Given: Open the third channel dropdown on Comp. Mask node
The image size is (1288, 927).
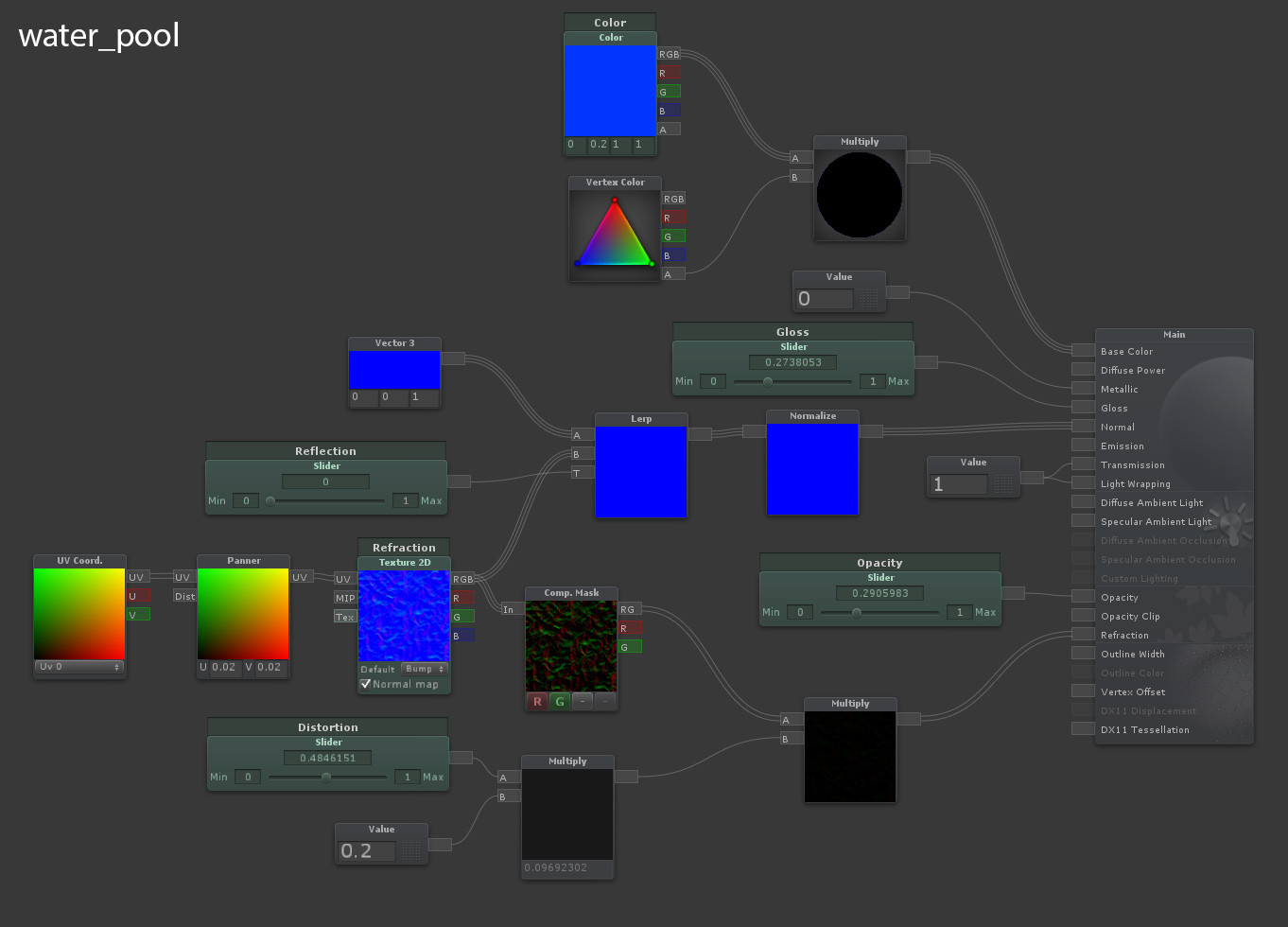Looking at the screenshot, I should tap(584, 702).
